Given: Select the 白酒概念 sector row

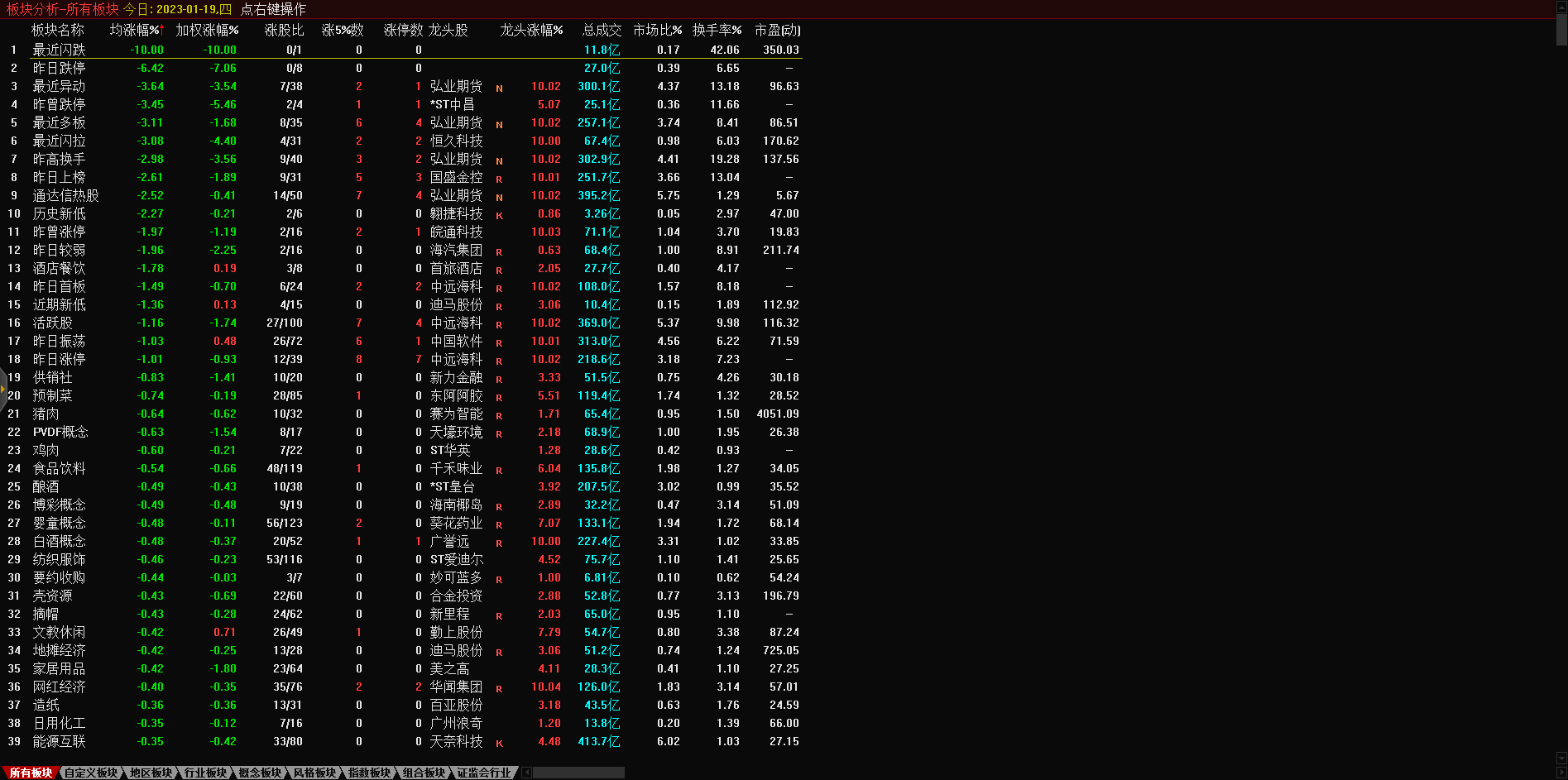Looking at the screenshot, I should pyautogui.click(x=60, y=541).
